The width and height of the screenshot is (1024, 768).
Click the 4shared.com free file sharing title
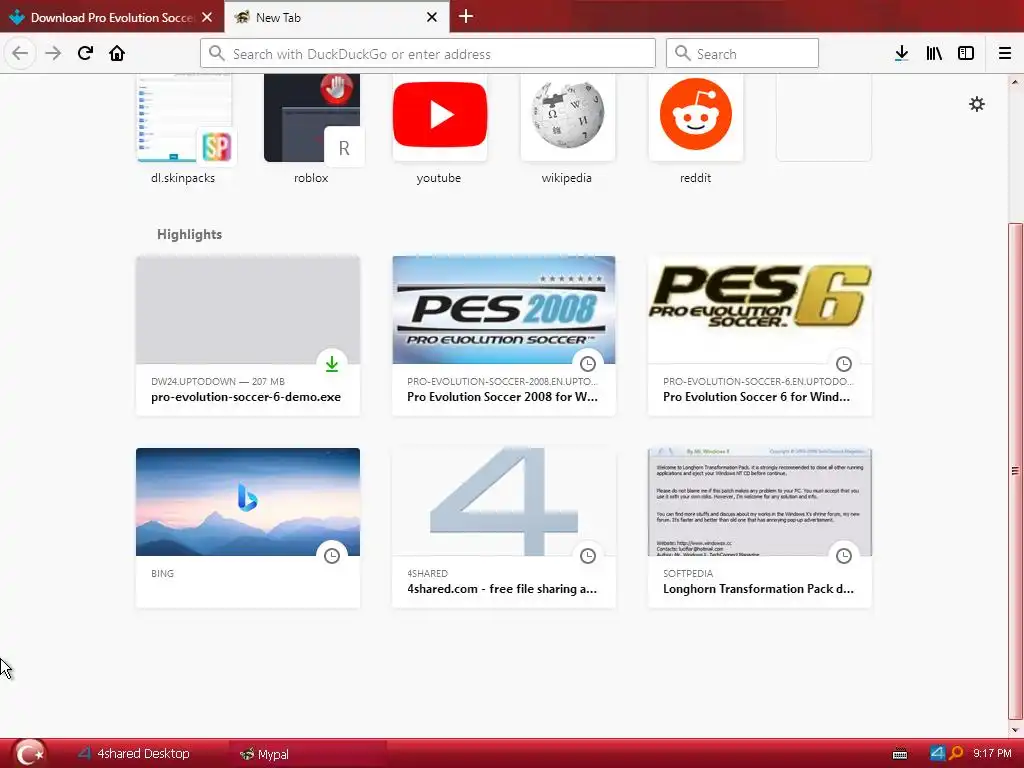pyautogui.click(x=502, y=588)
